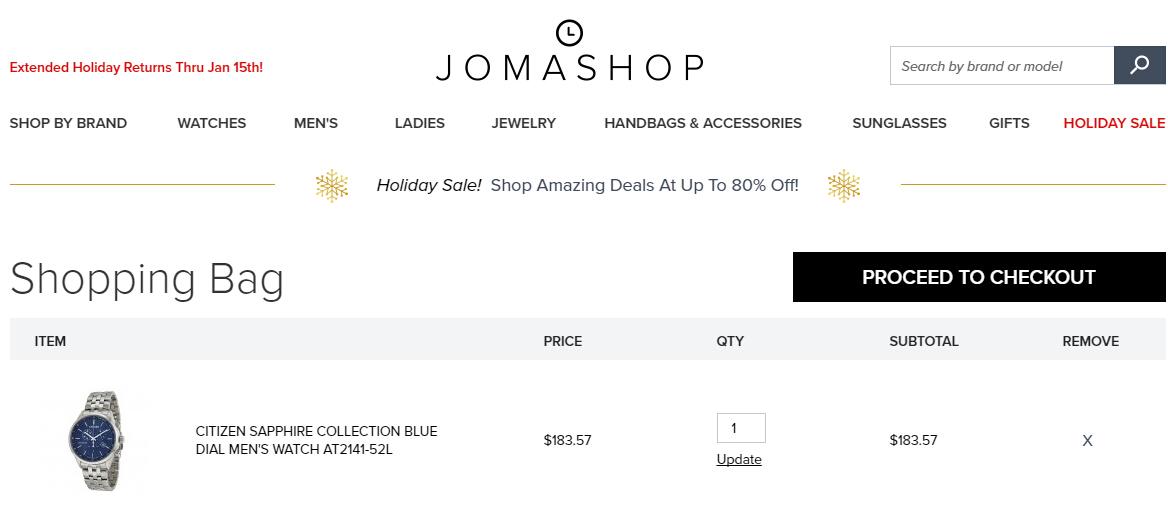The width and height of the screenshot is (1168, 518).
Task: Click Proceed to Checkout button
Action: (x=979, y=277)
